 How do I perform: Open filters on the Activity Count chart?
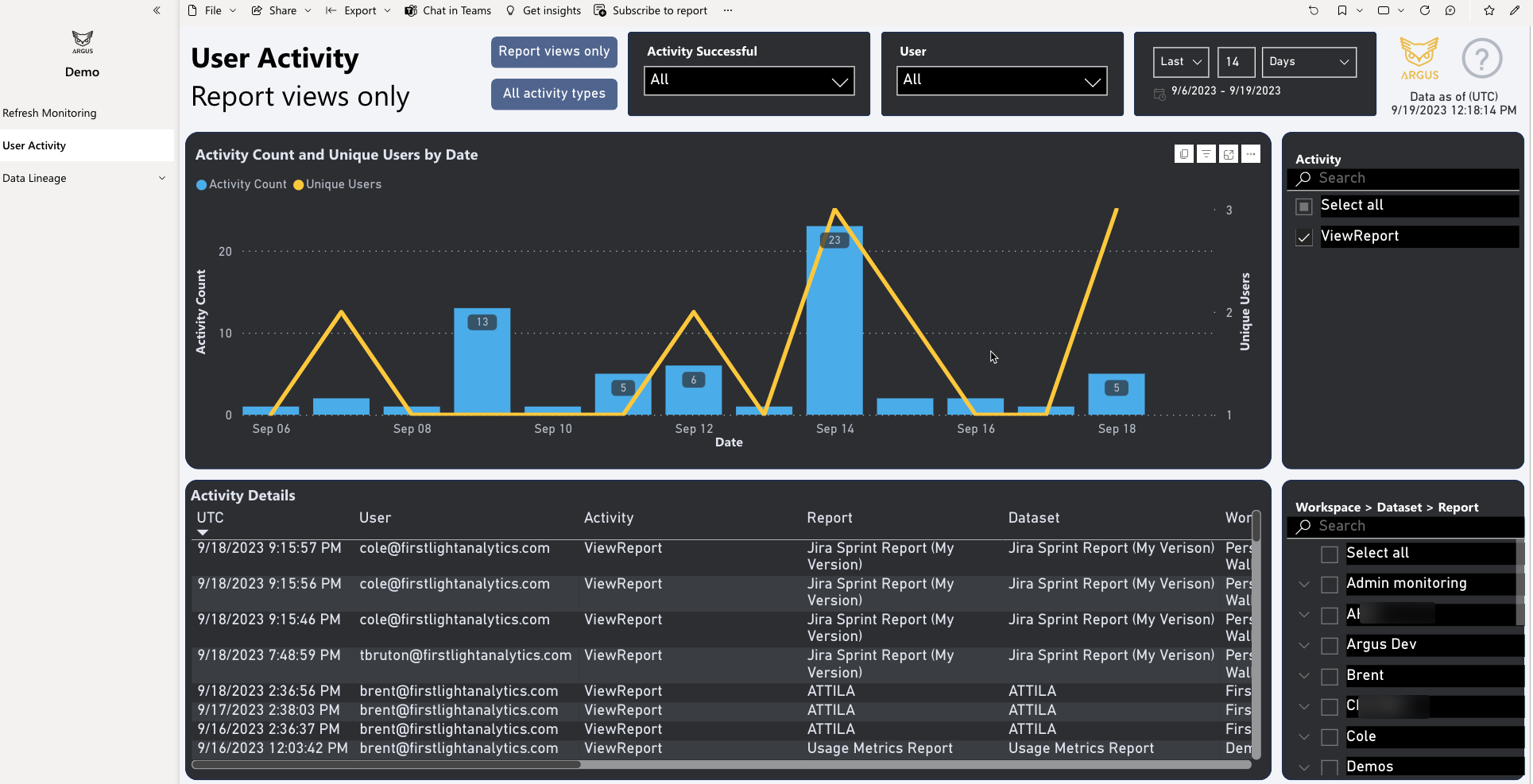tap(1206, 153)
